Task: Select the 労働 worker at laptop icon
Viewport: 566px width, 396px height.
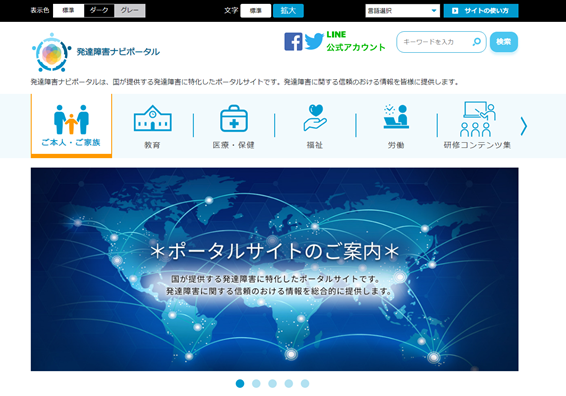Action: [396, 117]
